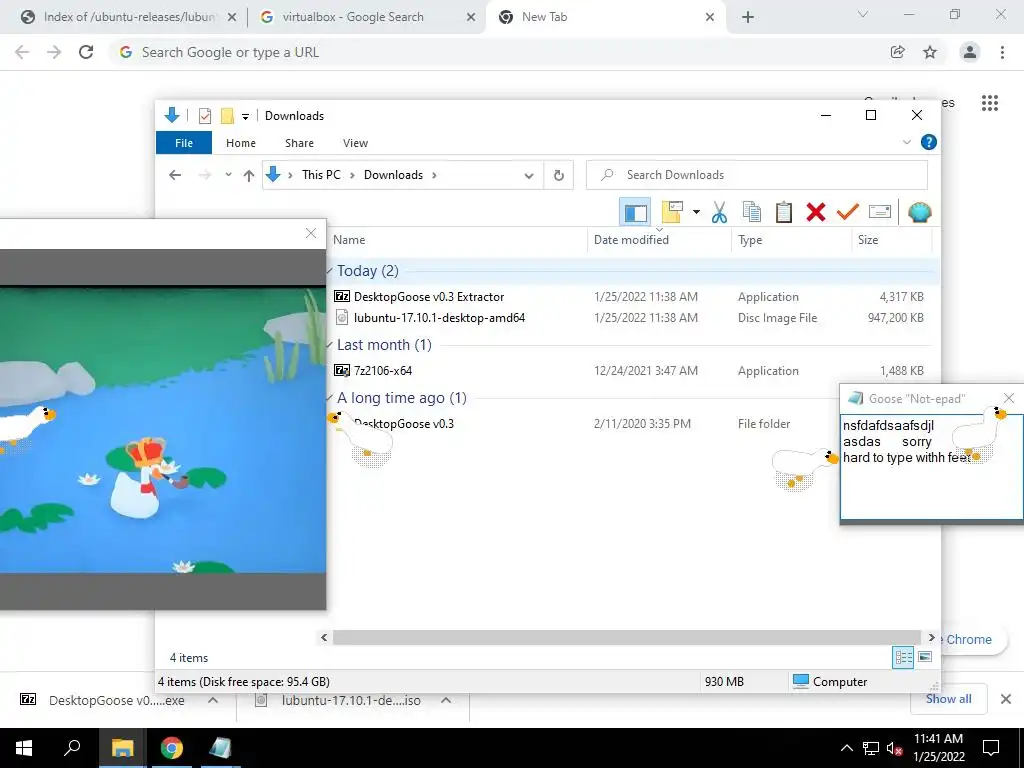Click the red X Delete icon
Screen dimensions: 1024x768
coord(816,212)
